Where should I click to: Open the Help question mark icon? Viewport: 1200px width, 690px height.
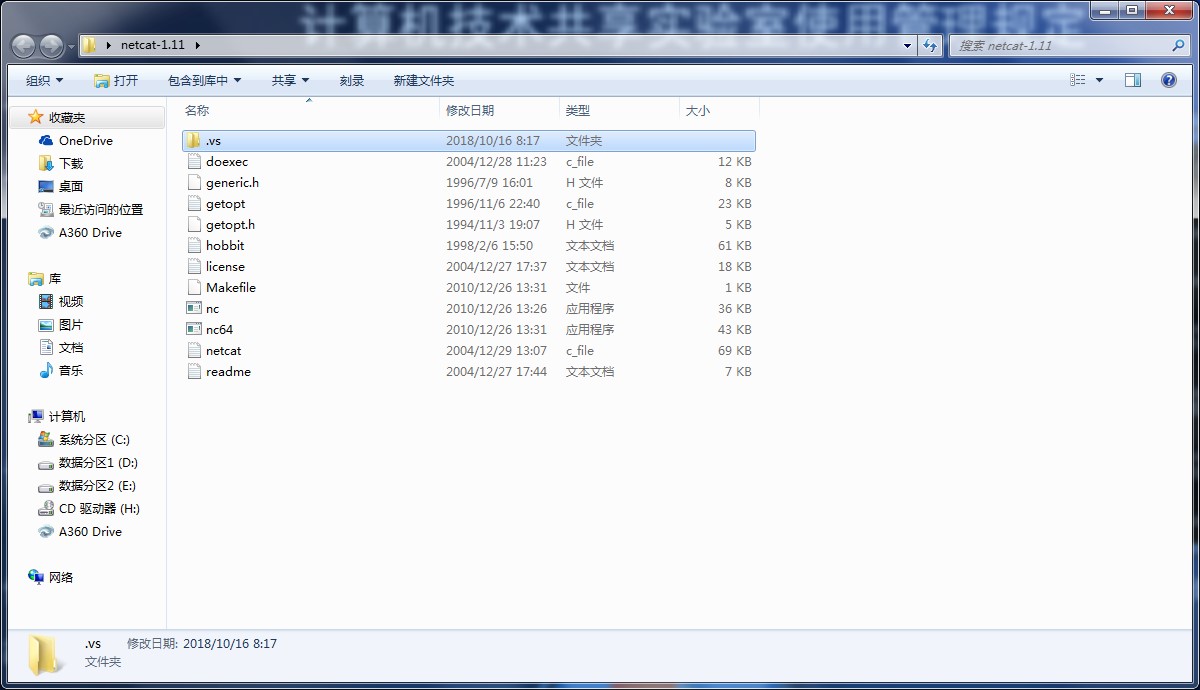(x=1168, y=80)
